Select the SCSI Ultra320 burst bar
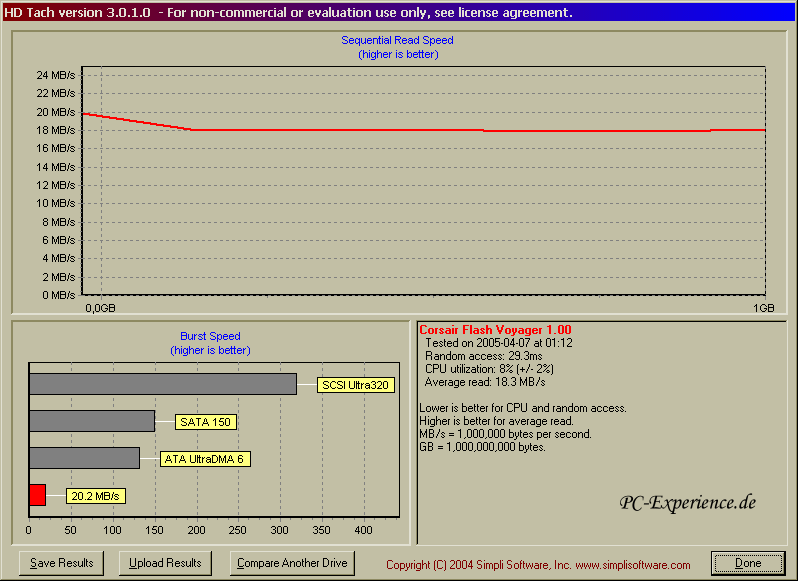Viewport: 798px width, 581px height. (x=163, y=384)
